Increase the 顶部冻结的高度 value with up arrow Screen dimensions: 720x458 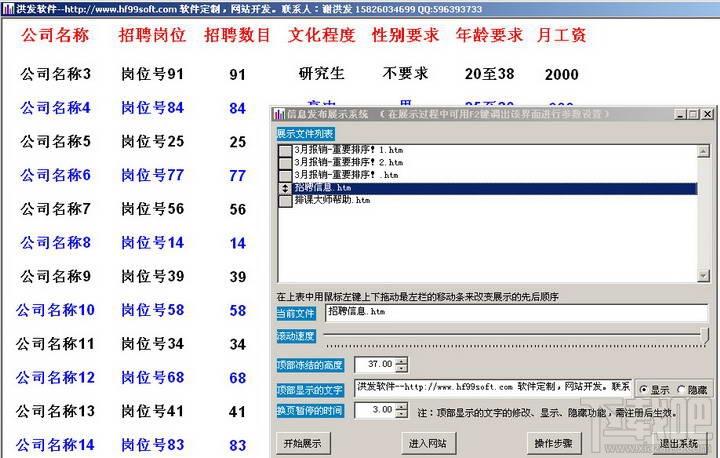[x=401, y=362]
